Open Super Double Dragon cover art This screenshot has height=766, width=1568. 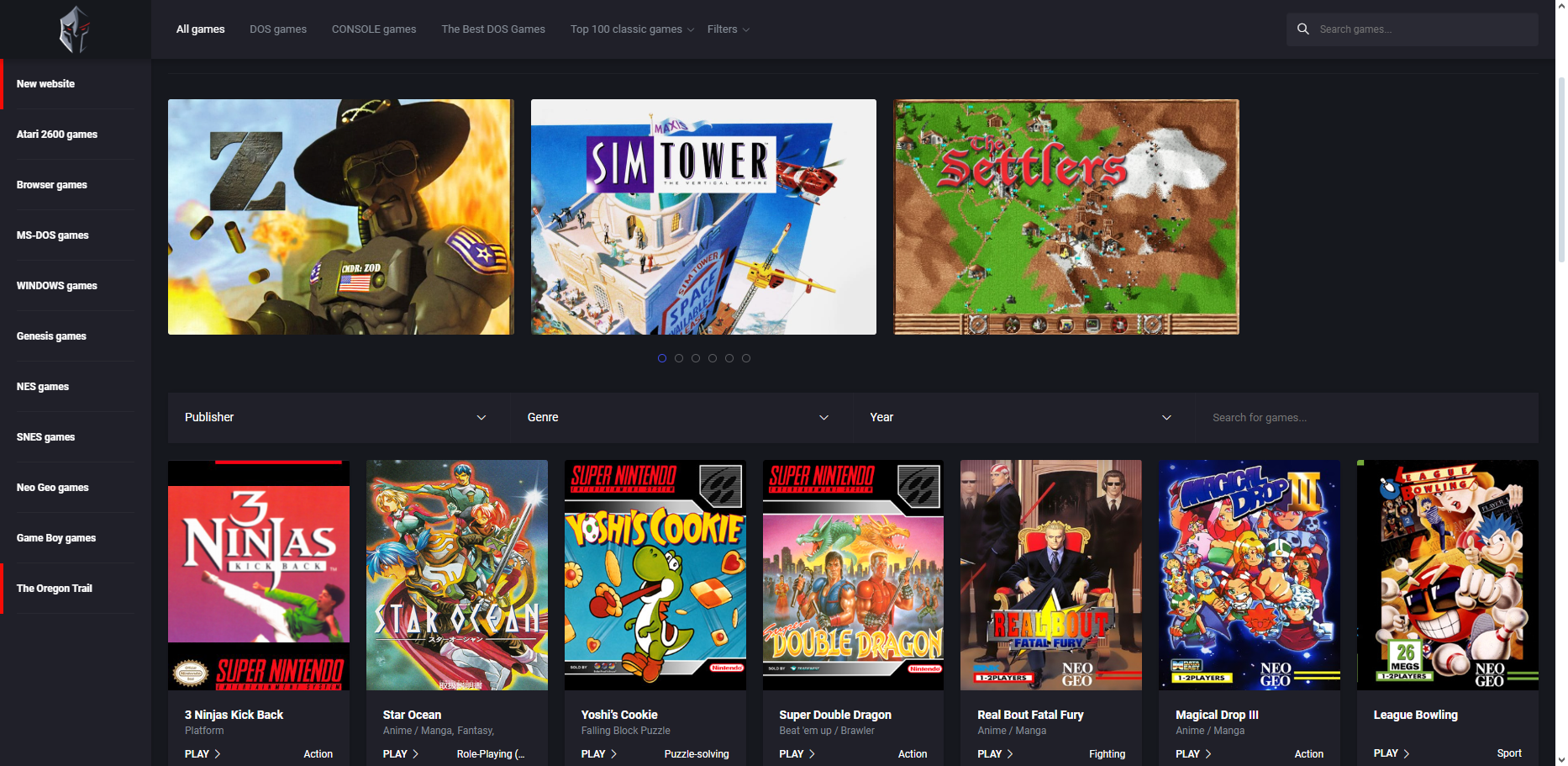(x=853, y=575)
